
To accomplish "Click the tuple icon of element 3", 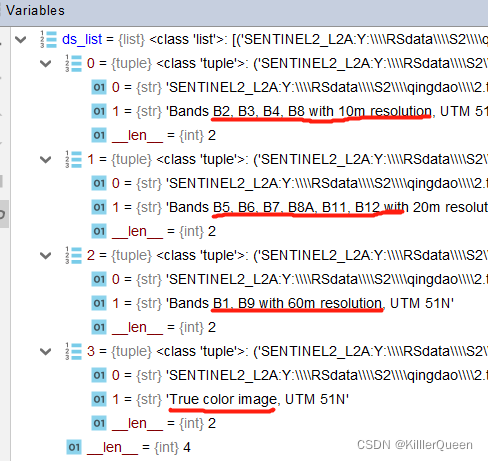I will coord(73,351).
